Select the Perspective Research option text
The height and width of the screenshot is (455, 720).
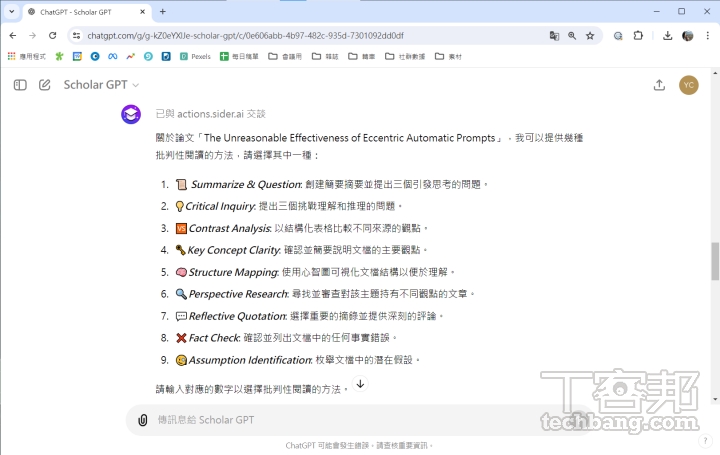click(239, 294)
